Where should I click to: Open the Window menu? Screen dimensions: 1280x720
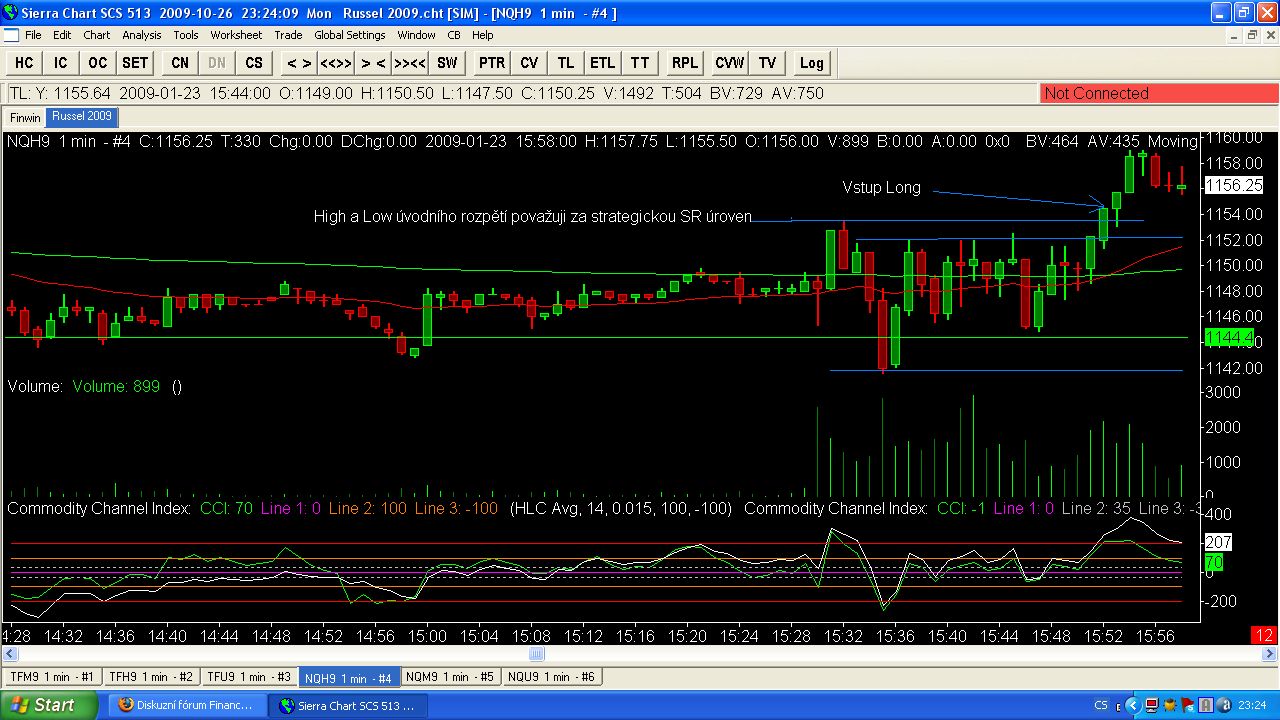416,35
